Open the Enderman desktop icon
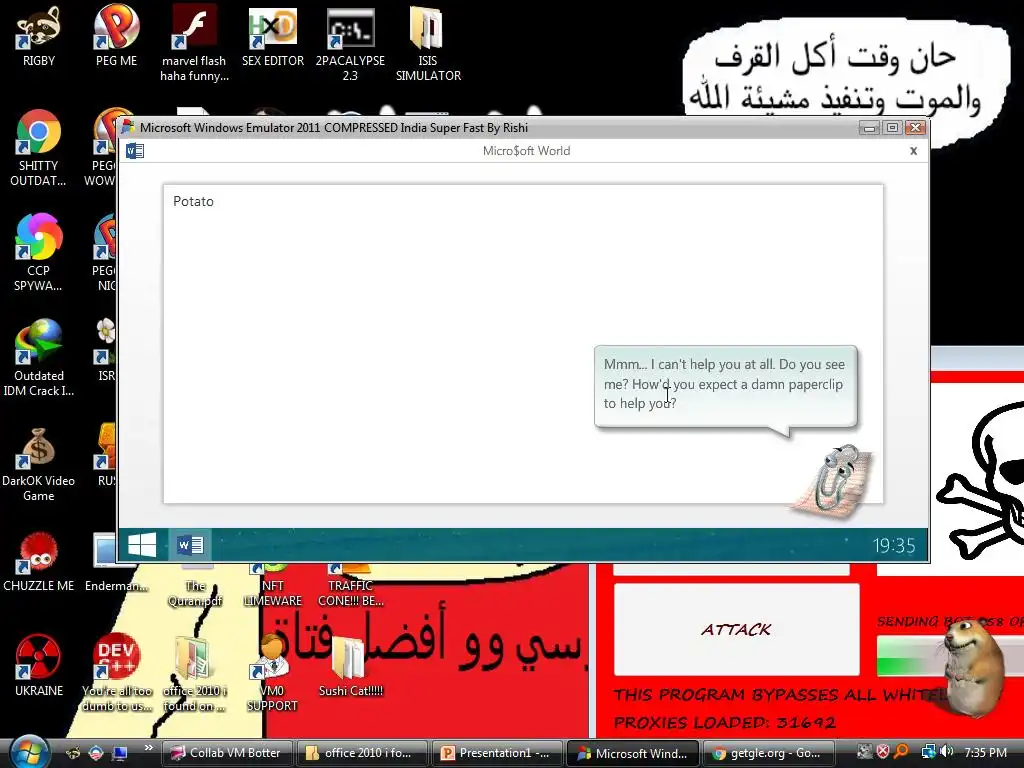The height and width of the screenshot is (768, 1024). tap(116, 562)
